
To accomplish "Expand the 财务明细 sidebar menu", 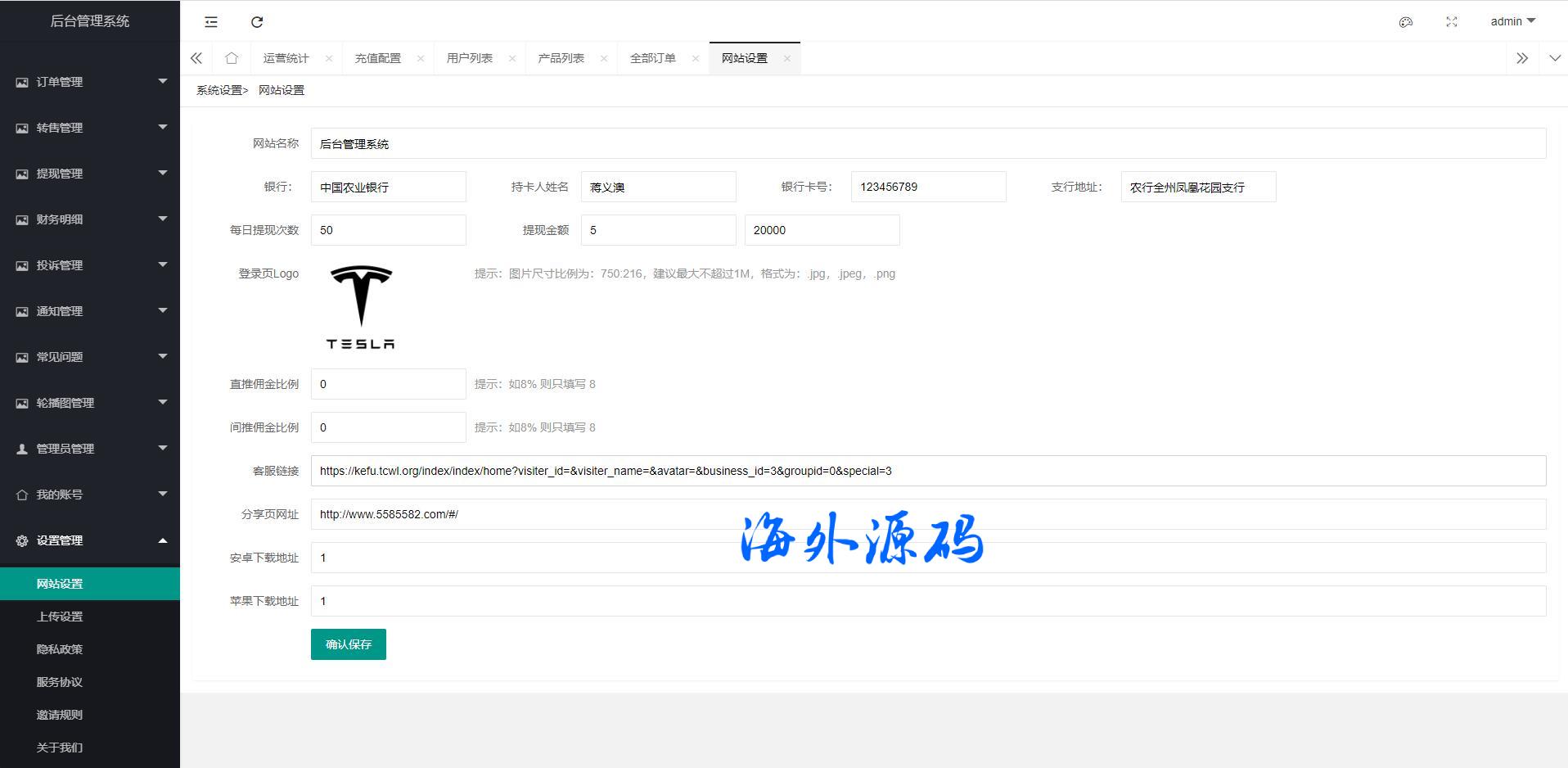I will [90, 219].
